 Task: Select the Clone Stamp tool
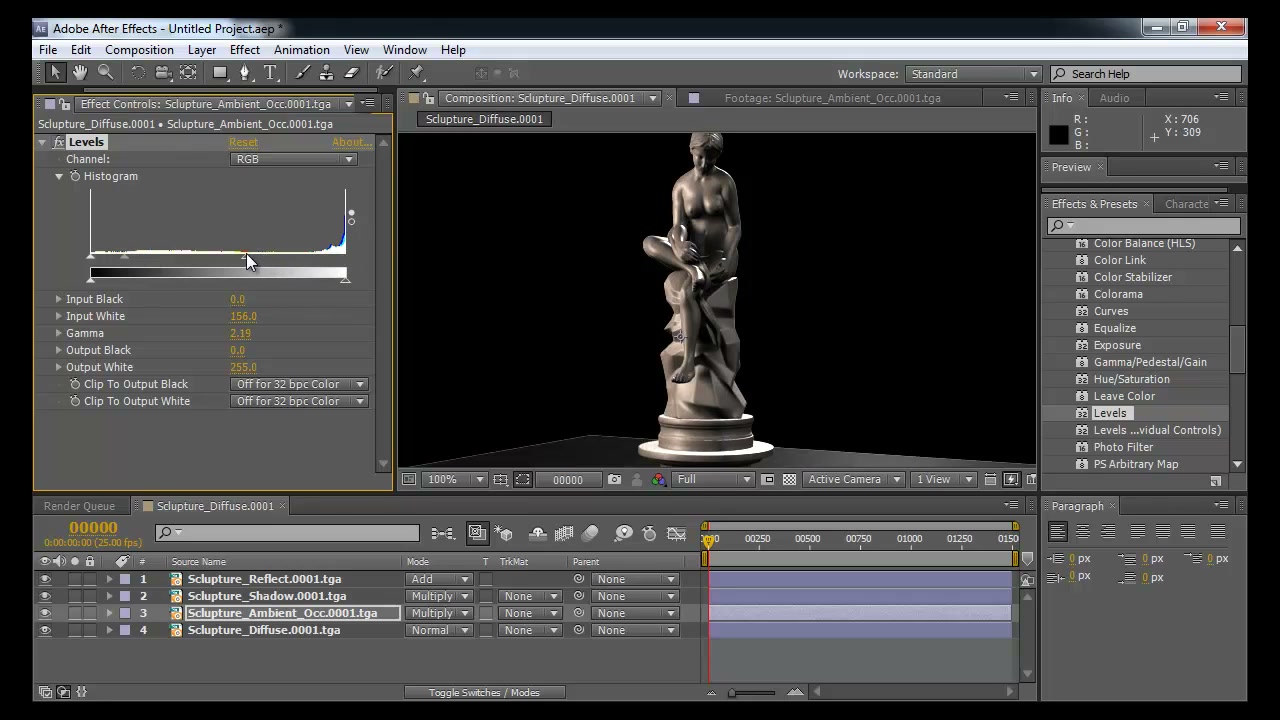327,73
